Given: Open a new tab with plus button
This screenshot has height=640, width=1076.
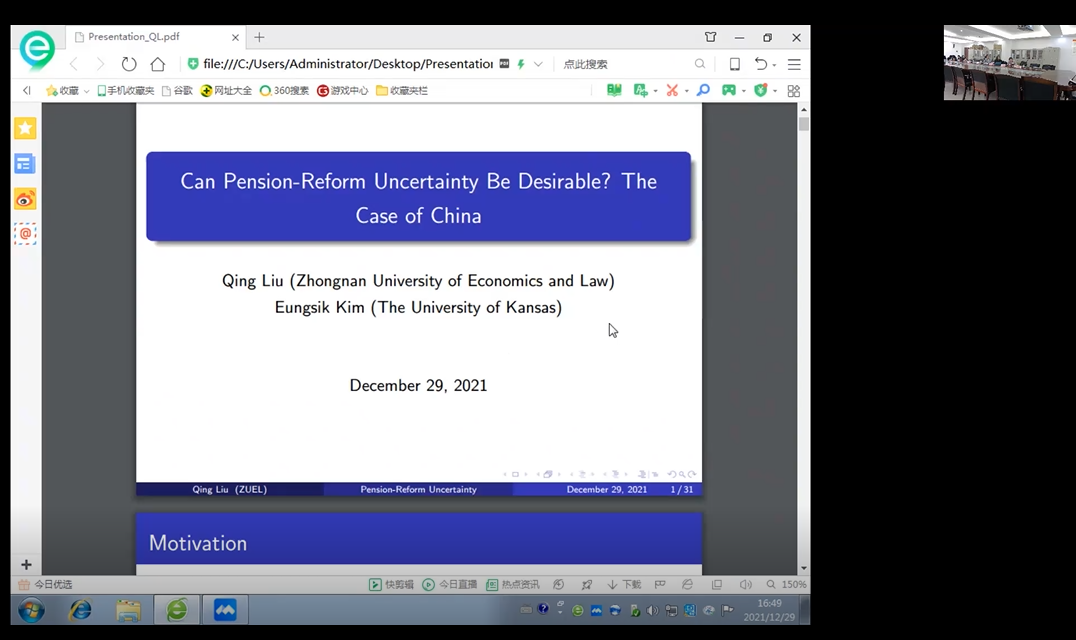Looking at the screenshot, I should point(259,37).
